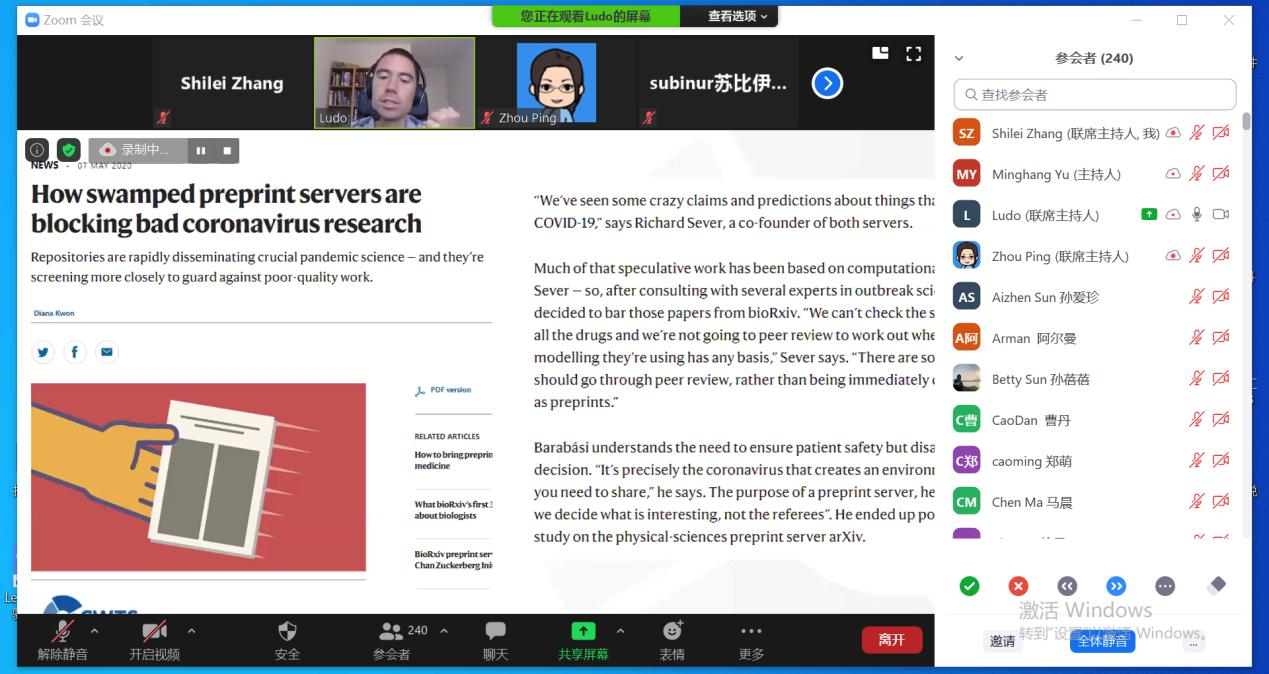Screen dimensions: 1269x674
Task: Switch to gallery view layout icon
Action: point(880,53)
